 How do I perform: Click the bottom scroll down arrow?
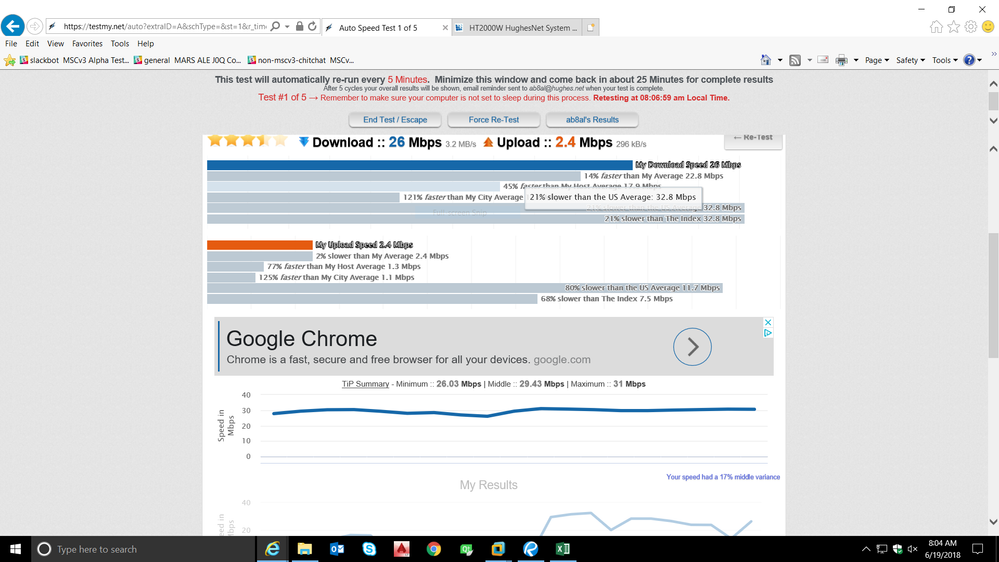tap(993, 522)
